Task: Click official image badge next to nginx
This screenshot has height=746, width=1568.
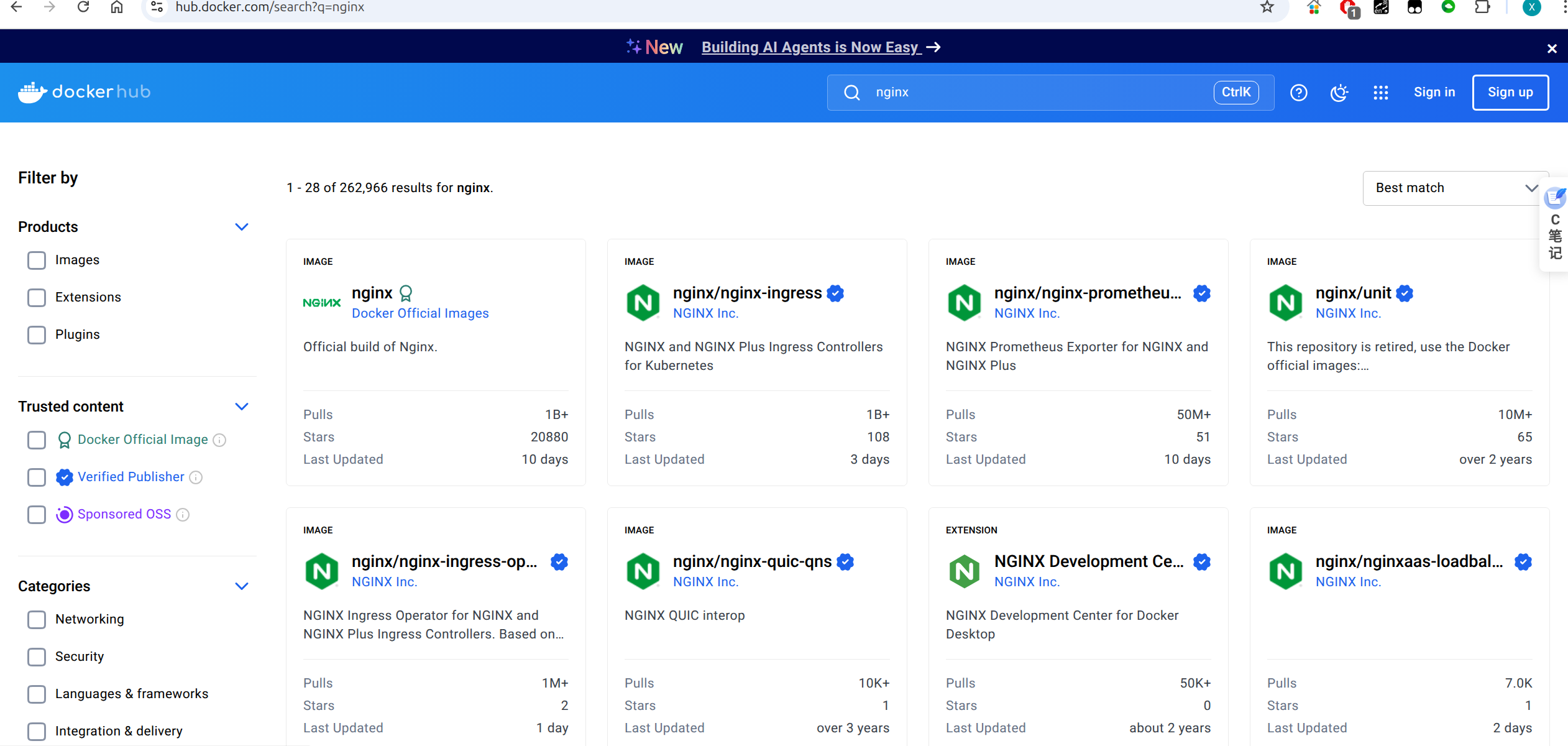Action: click(406, 293)
